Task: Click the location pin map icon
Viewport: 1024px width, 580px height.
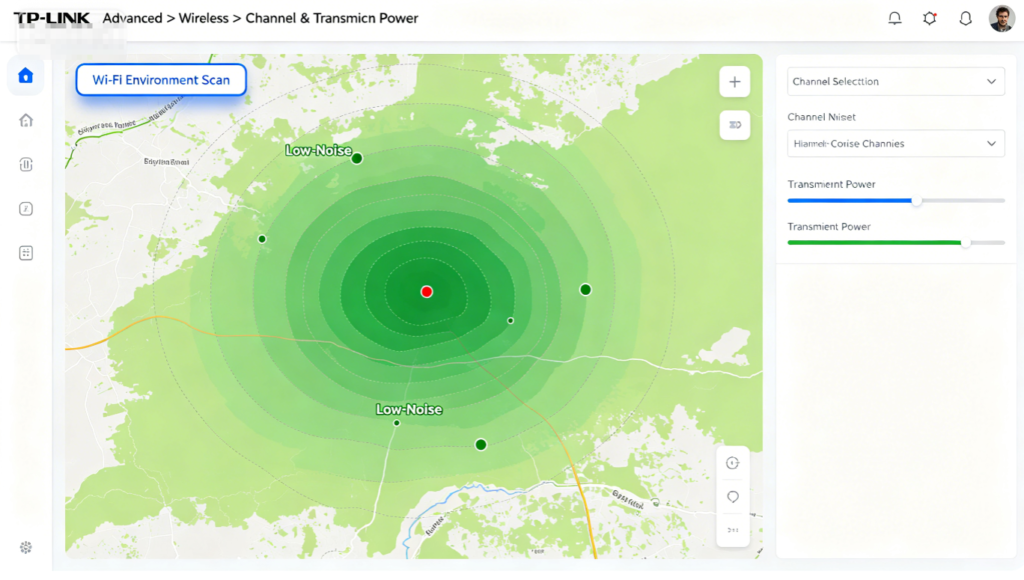Action: 733,497
